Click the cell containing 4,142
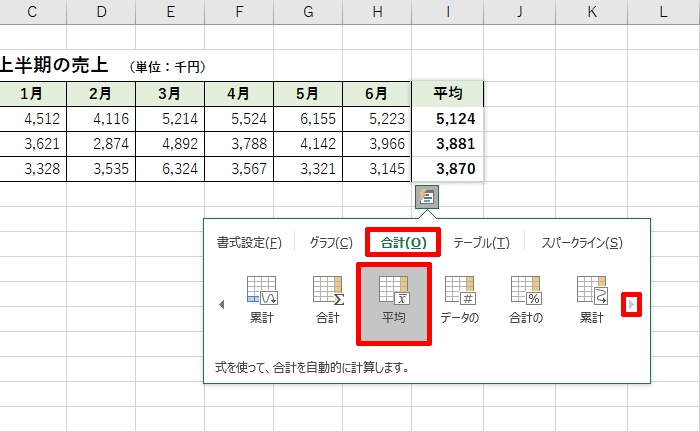The image size is (700, 432). [x=308, y=144]
